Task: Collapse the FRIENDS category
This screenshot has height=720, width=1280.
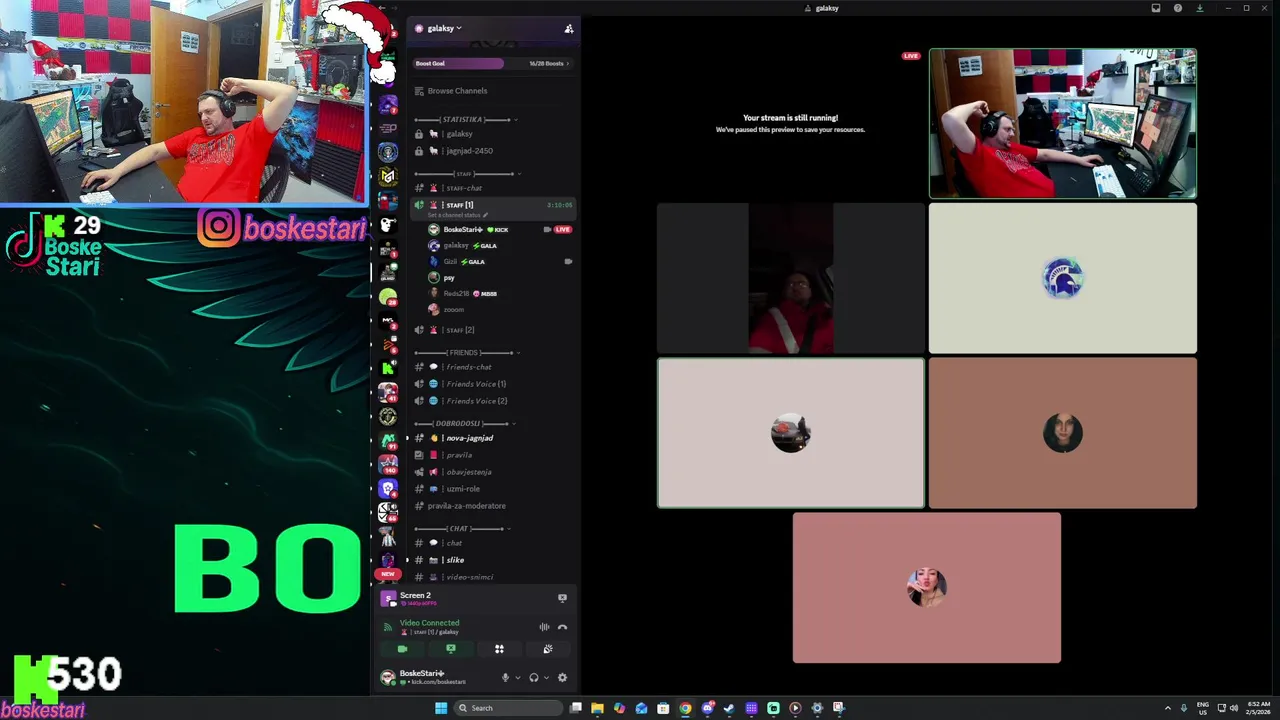Action: pos(466,353)
